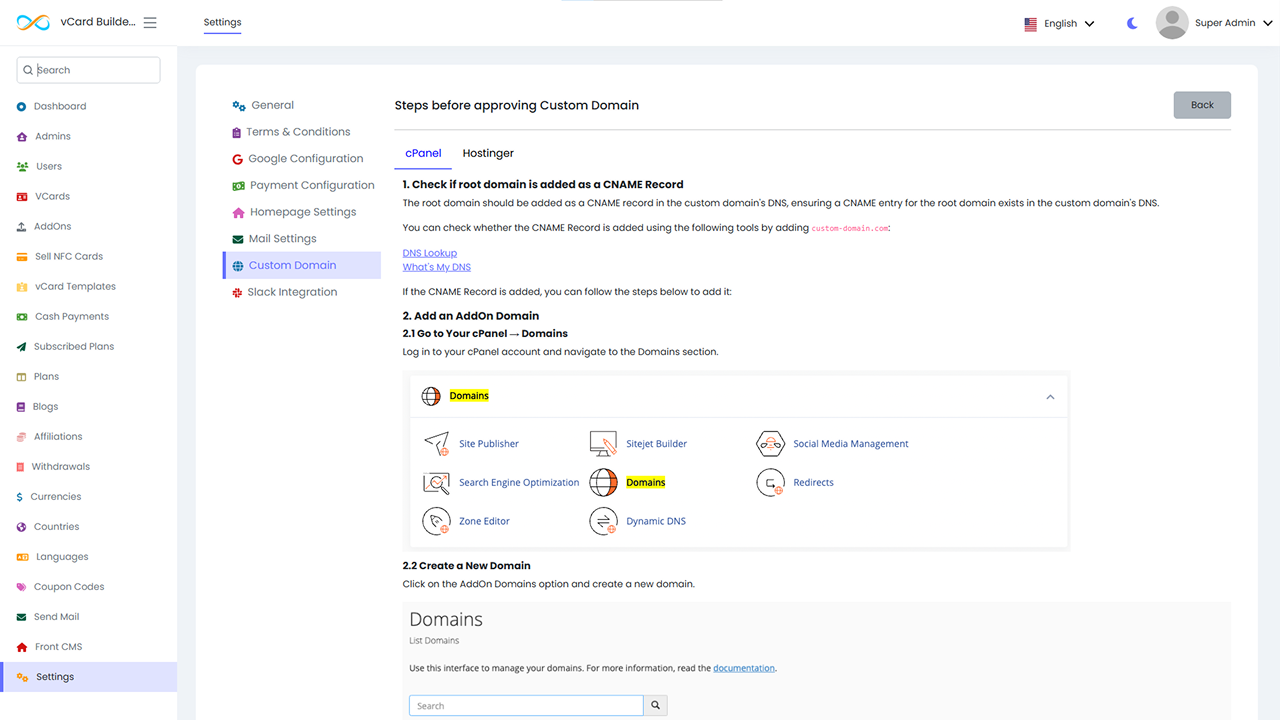Viewport: 1280px width, 720px height.
Task: Click the Slack Integration icon
Action: [x=238, y=292]
